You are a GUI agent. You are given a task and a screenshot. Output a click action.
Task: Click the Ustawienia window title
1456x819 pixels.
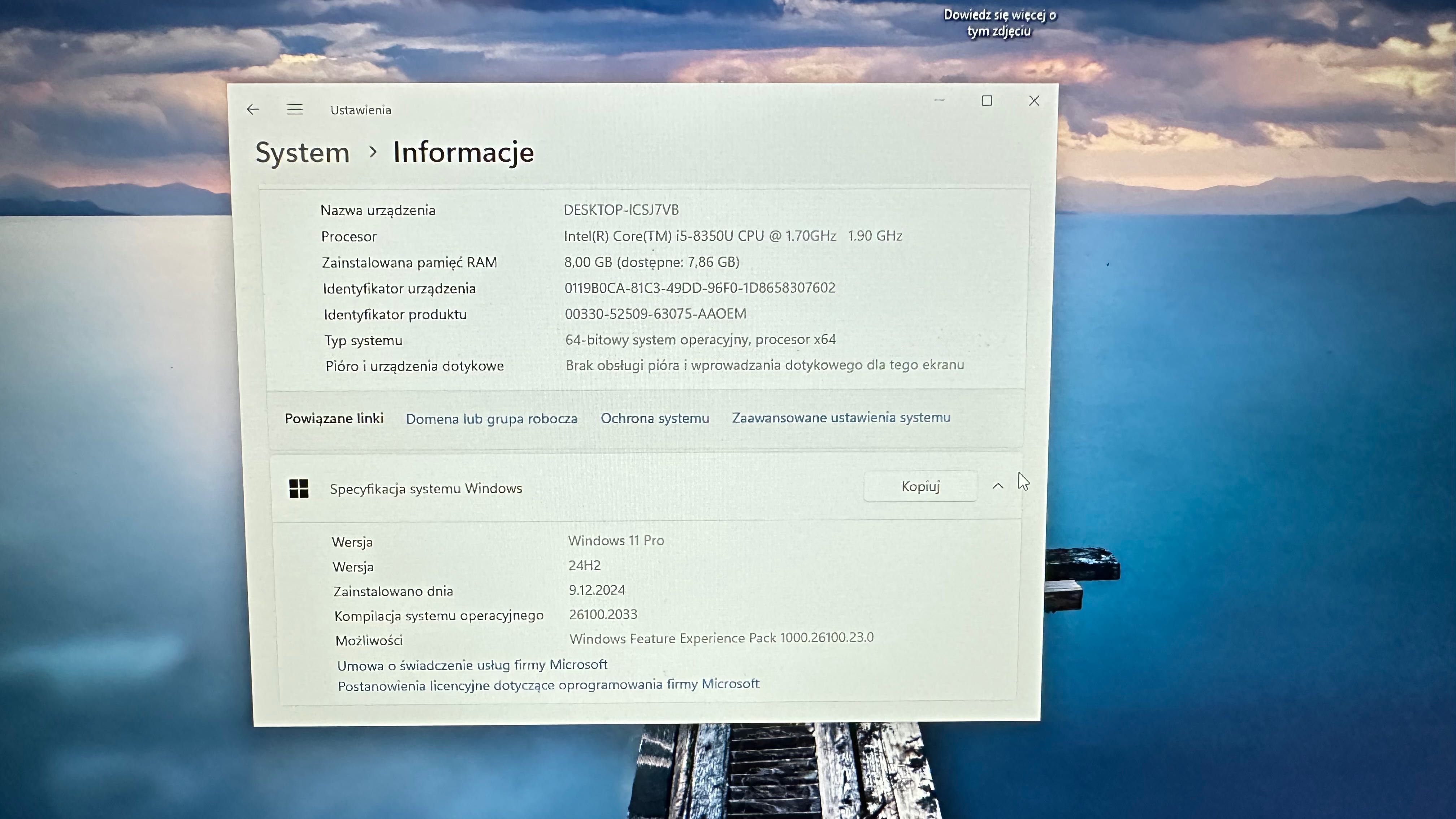(361, 110)
